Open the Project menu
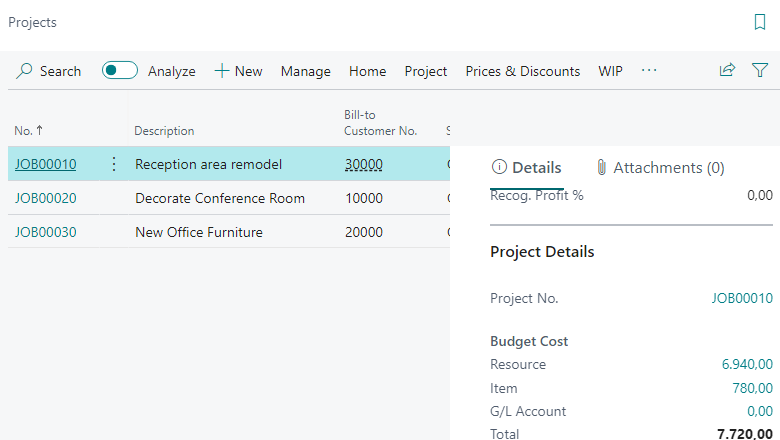780x440 pixels. pyautogui.click(x=426, y=72)
